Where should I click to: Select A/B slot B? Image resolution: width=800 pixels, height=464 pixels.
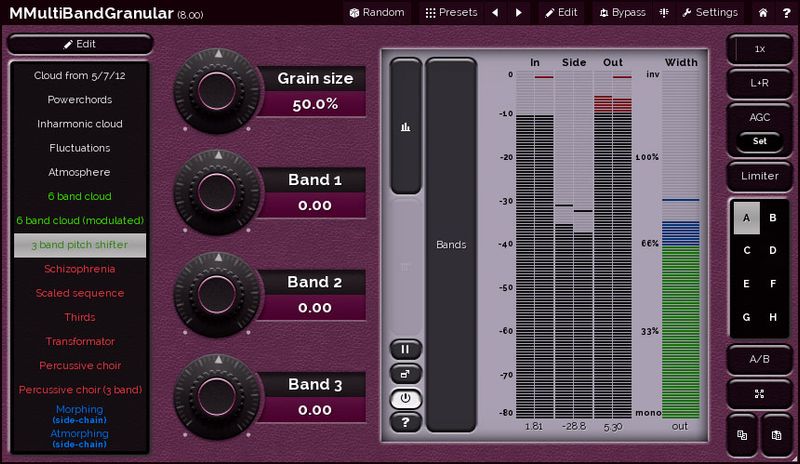pyautogui.click(x=773, y=218)
